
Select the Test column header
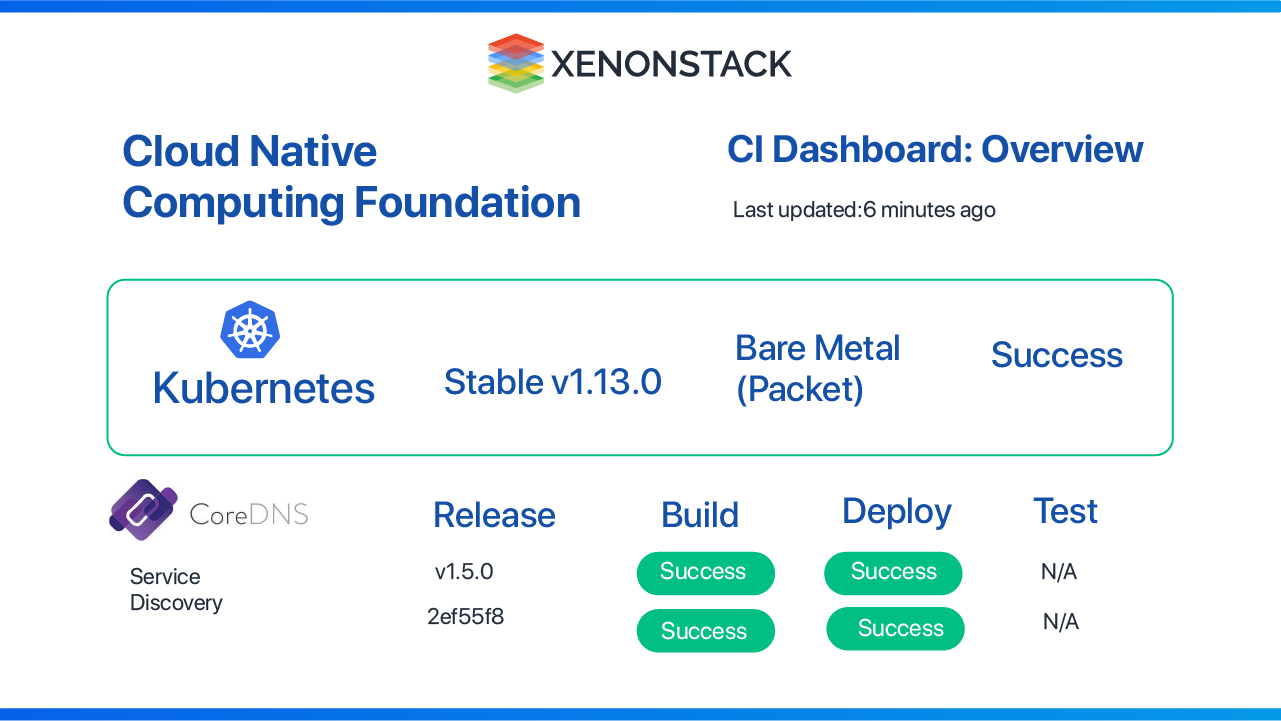(x=1066, y=511)
